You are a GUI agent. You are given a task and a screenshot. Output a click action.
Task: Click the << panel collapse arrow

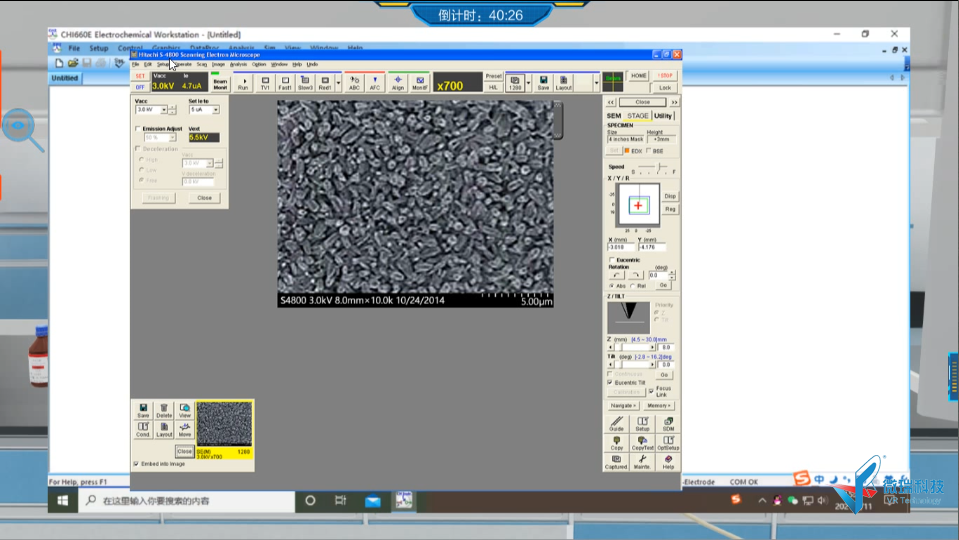point(610,102)
